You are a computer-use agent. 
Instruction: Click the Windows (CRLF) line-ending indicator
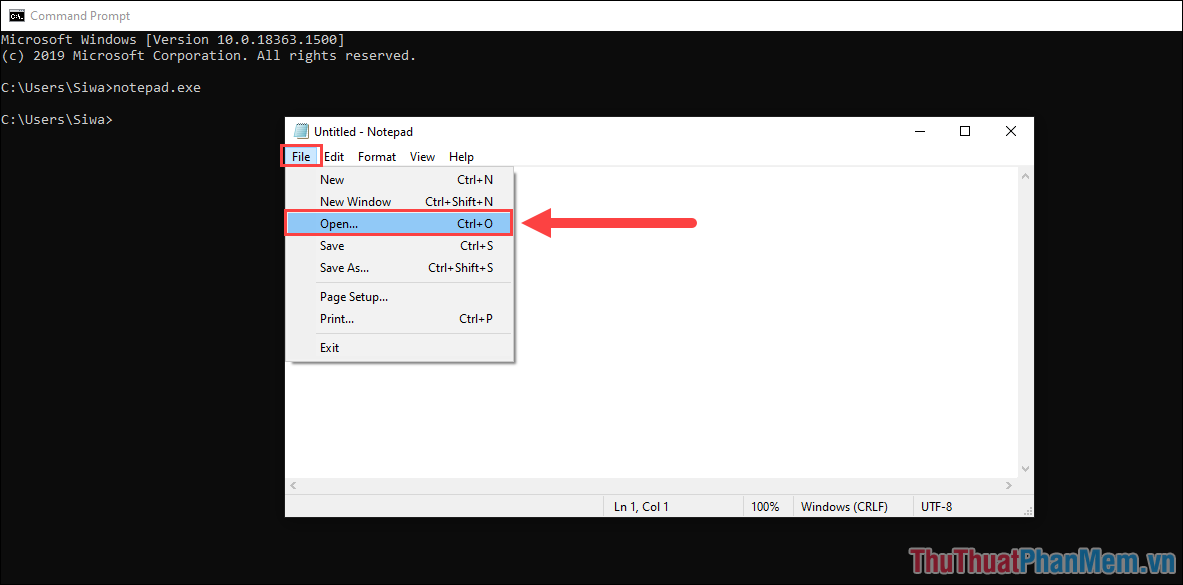point(843,506)
